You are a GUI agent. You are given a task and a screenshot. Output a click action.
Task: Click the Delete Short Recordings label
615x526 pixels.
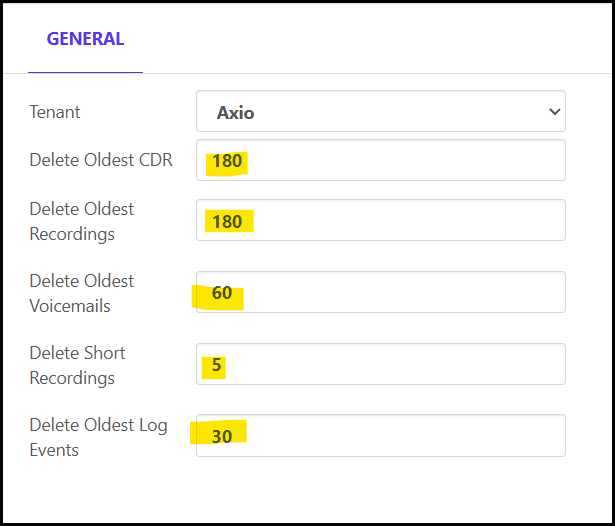[78, 365]
